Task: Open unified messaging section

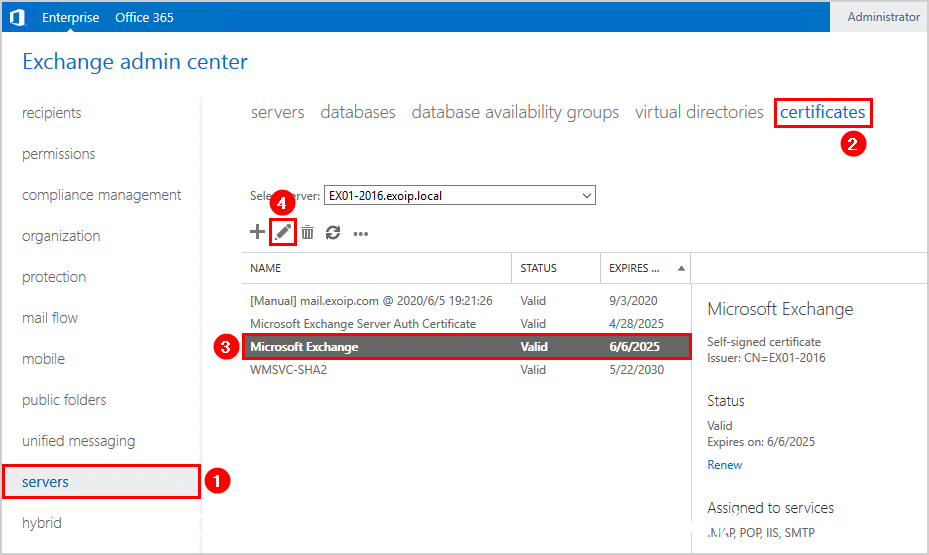Action: [x=78, y=441]
